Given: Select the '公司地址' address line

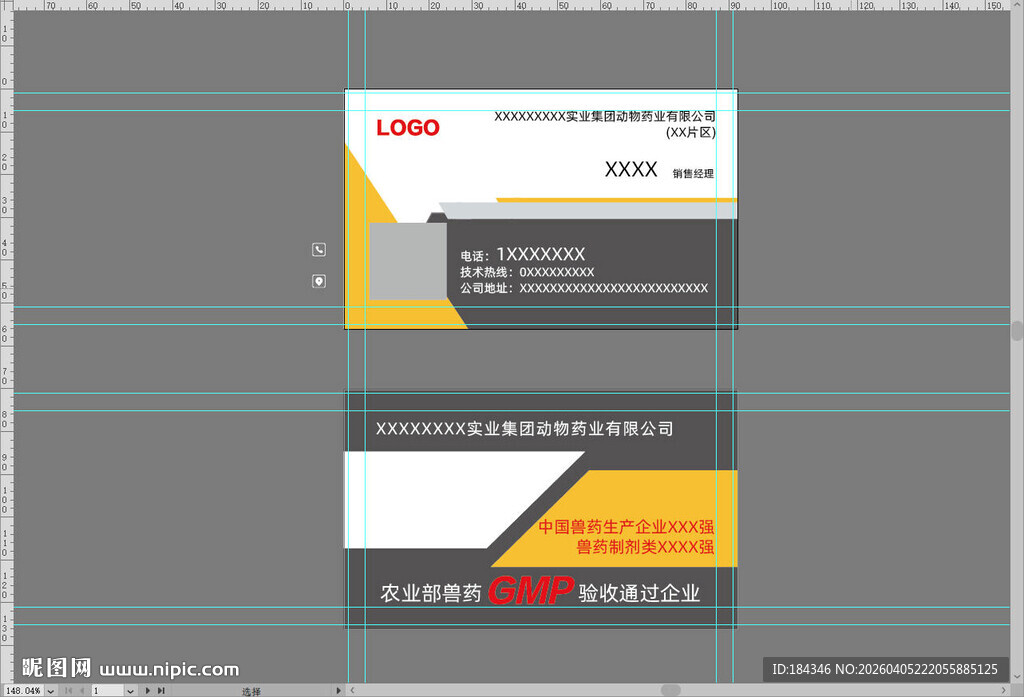Looking at the screenshot, I should 584,288.
